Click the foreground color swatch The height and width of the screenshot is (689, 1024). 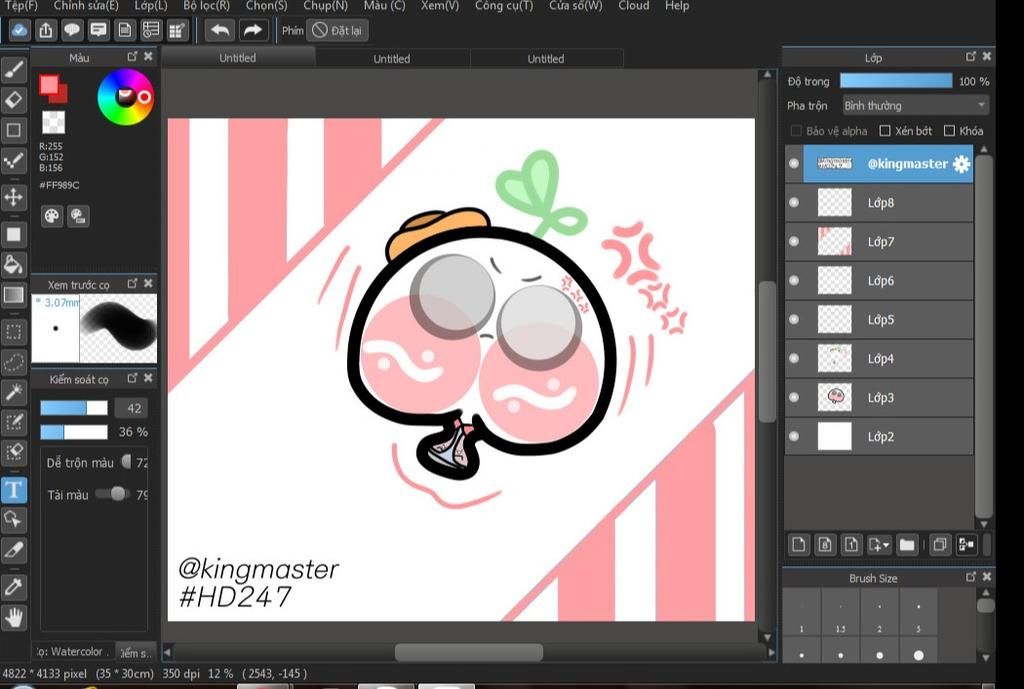pyautogui.click(x=49, y=85)
